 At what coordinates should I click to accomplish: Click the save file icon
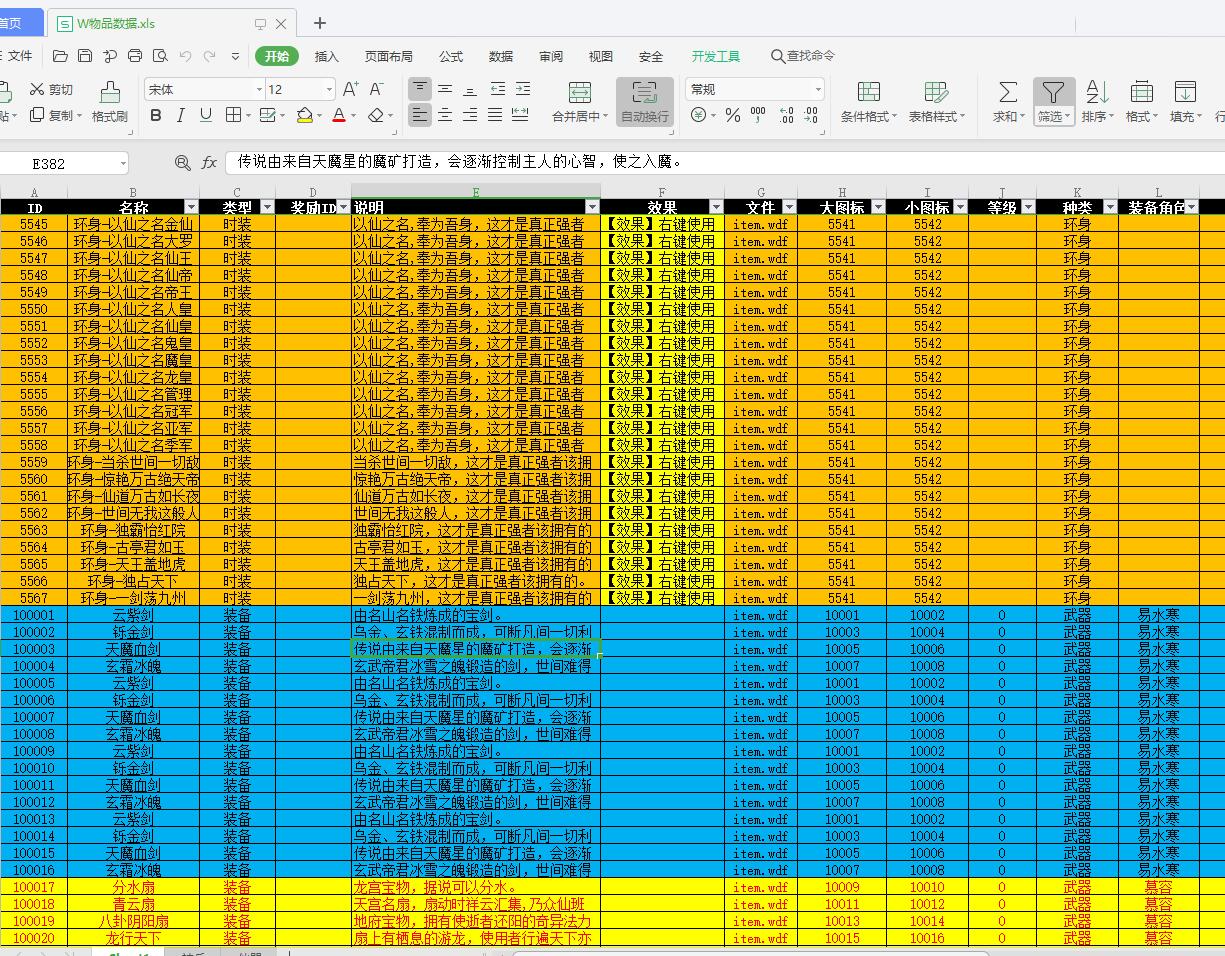[x=85, y=56]
